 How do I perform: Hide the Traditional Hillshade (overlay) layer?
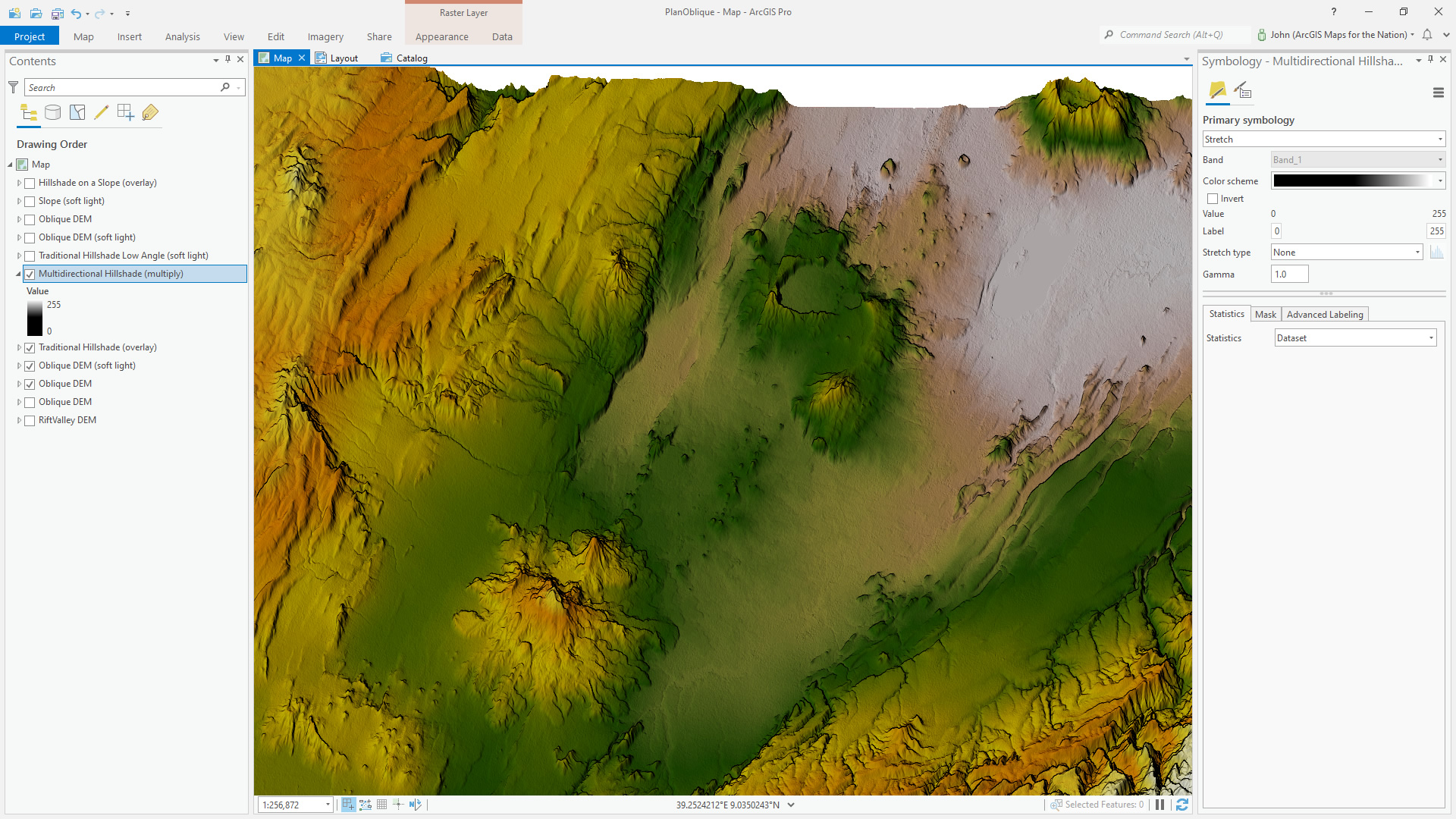pos(30,348)
